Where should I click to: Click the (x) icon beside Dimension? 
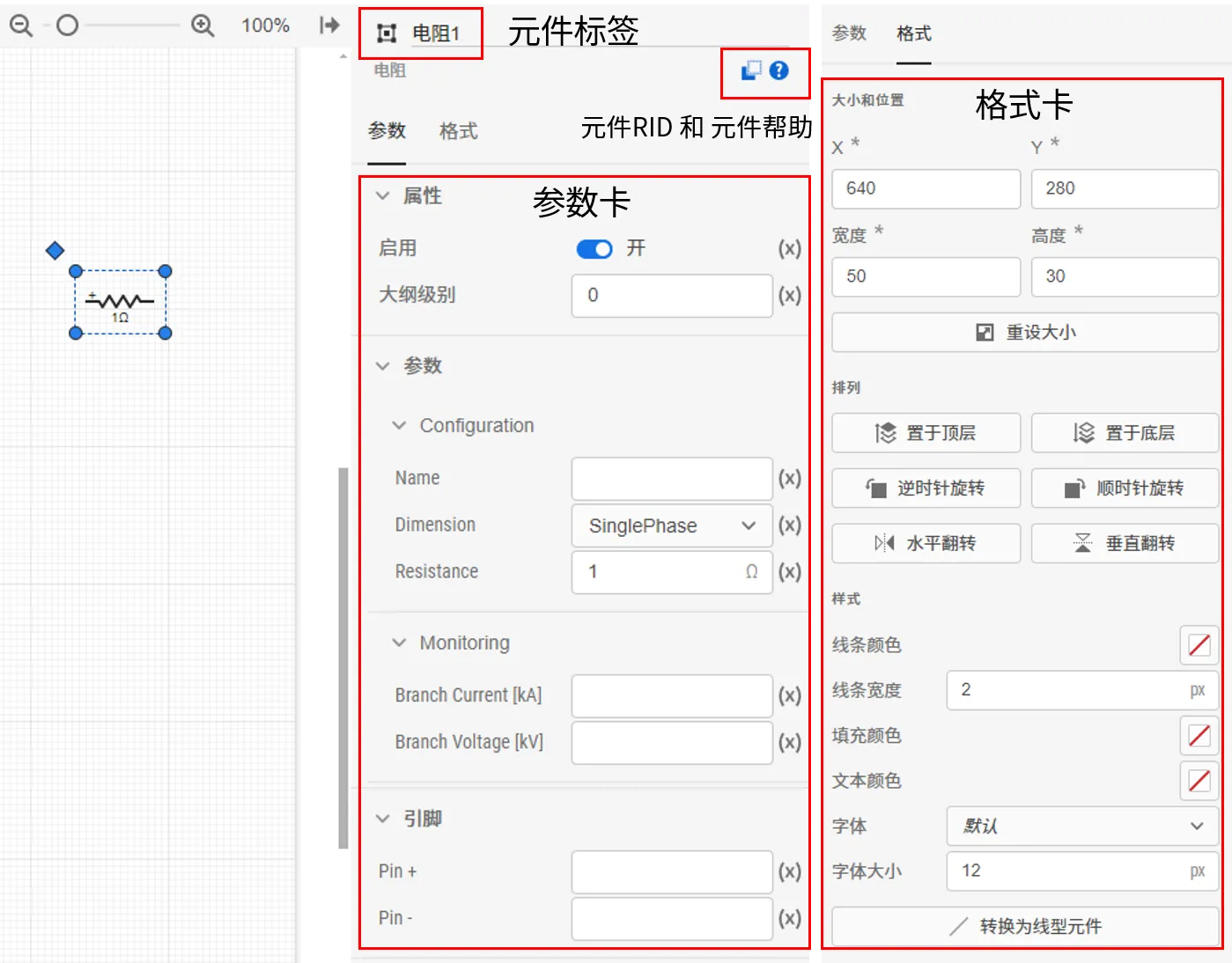click(790, 526)
